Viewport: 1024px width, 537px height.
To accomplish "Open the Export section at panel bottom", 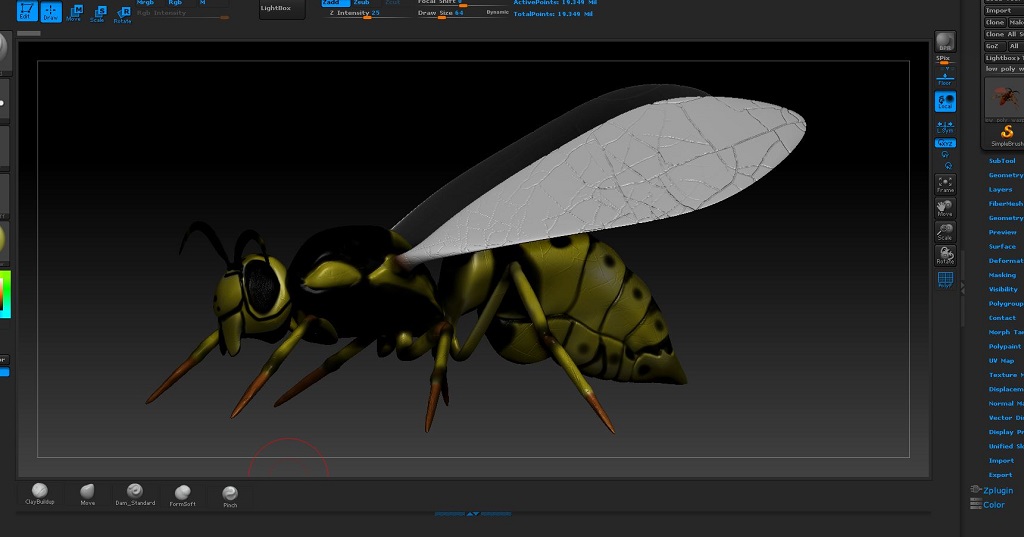I will [1000, 475].
